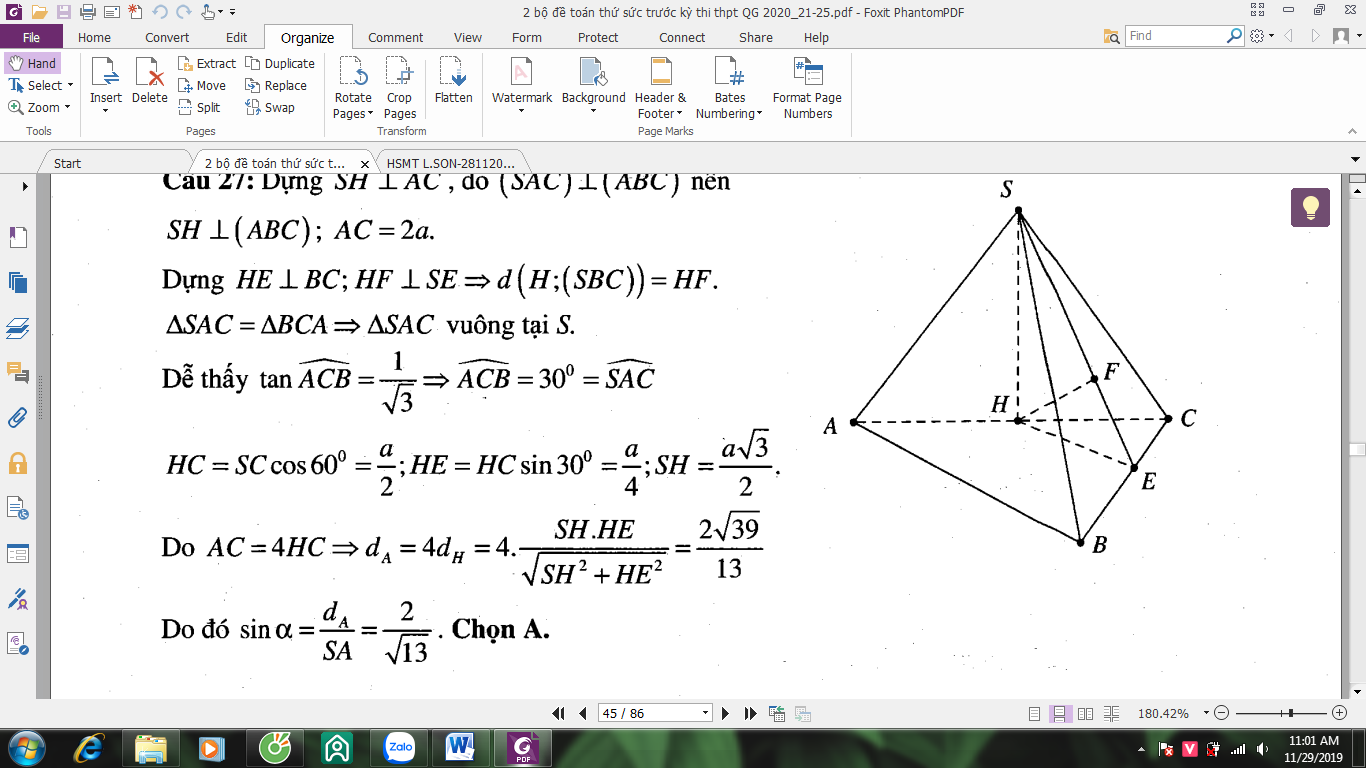Image resolution: width=1366 pixels, height=768 pixels.
Task: Switch to the Comment ribbon tab
Action: [395, 37]
